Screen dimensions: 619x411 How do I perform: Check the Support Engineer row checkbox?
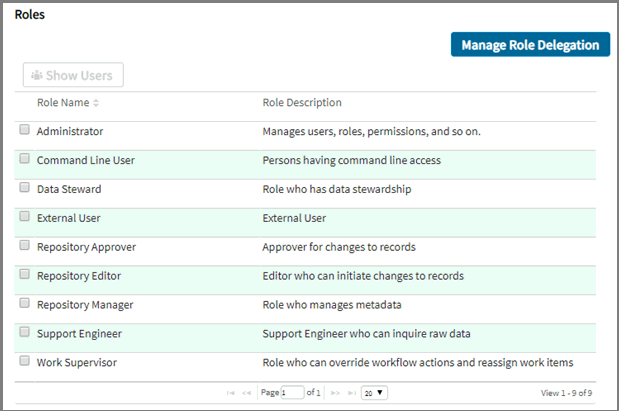25,332
